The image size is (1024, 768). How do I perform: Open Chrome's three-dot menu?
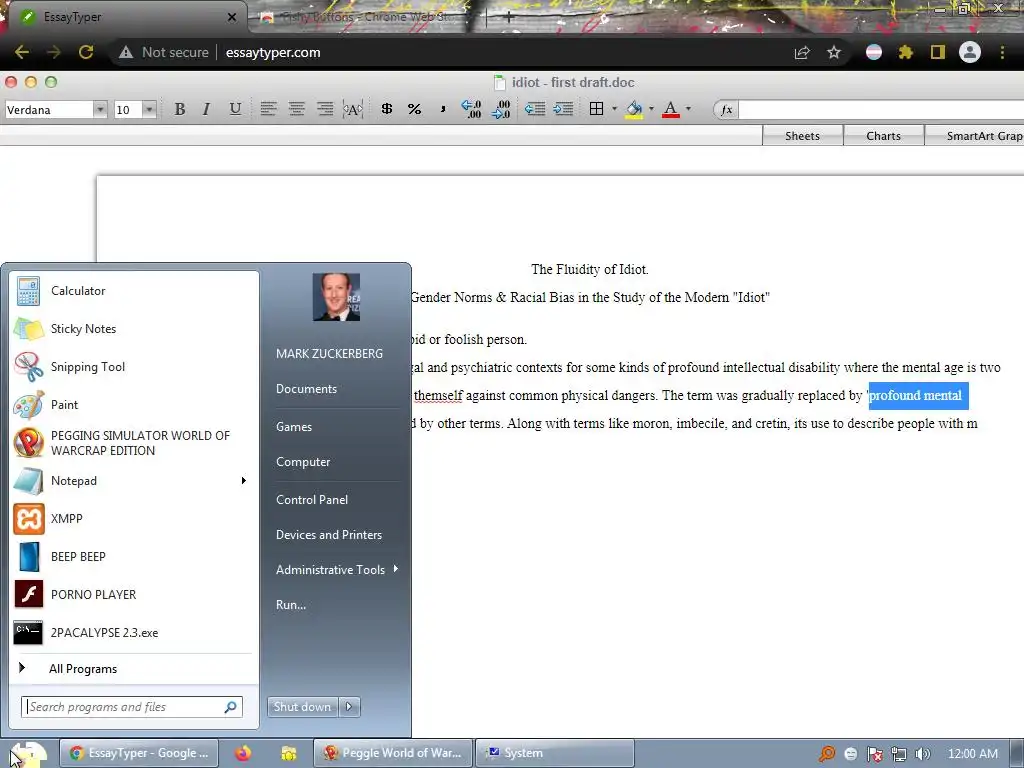(1002, 52)
